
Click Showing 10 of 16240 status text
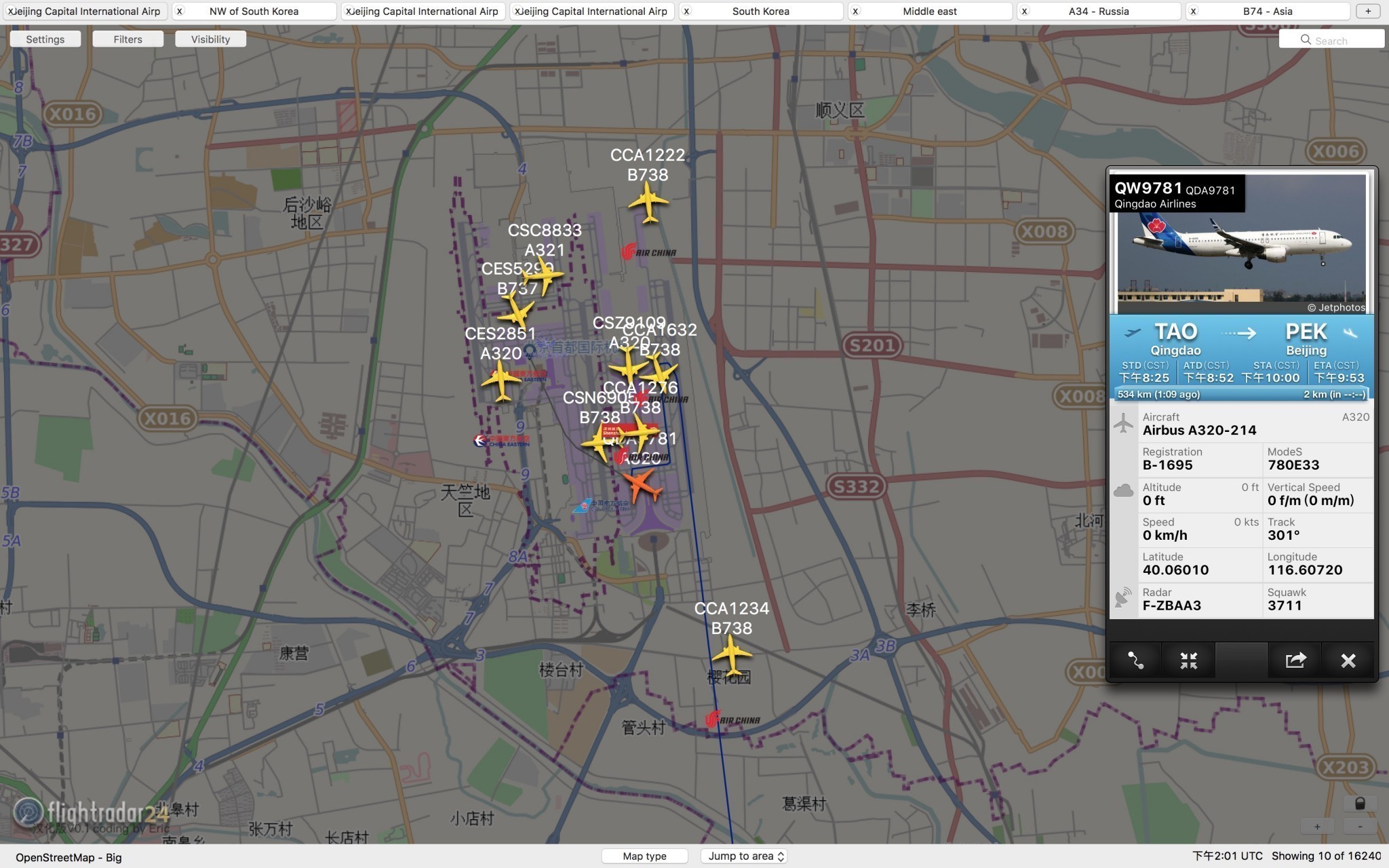click(x=1326, y=856)
